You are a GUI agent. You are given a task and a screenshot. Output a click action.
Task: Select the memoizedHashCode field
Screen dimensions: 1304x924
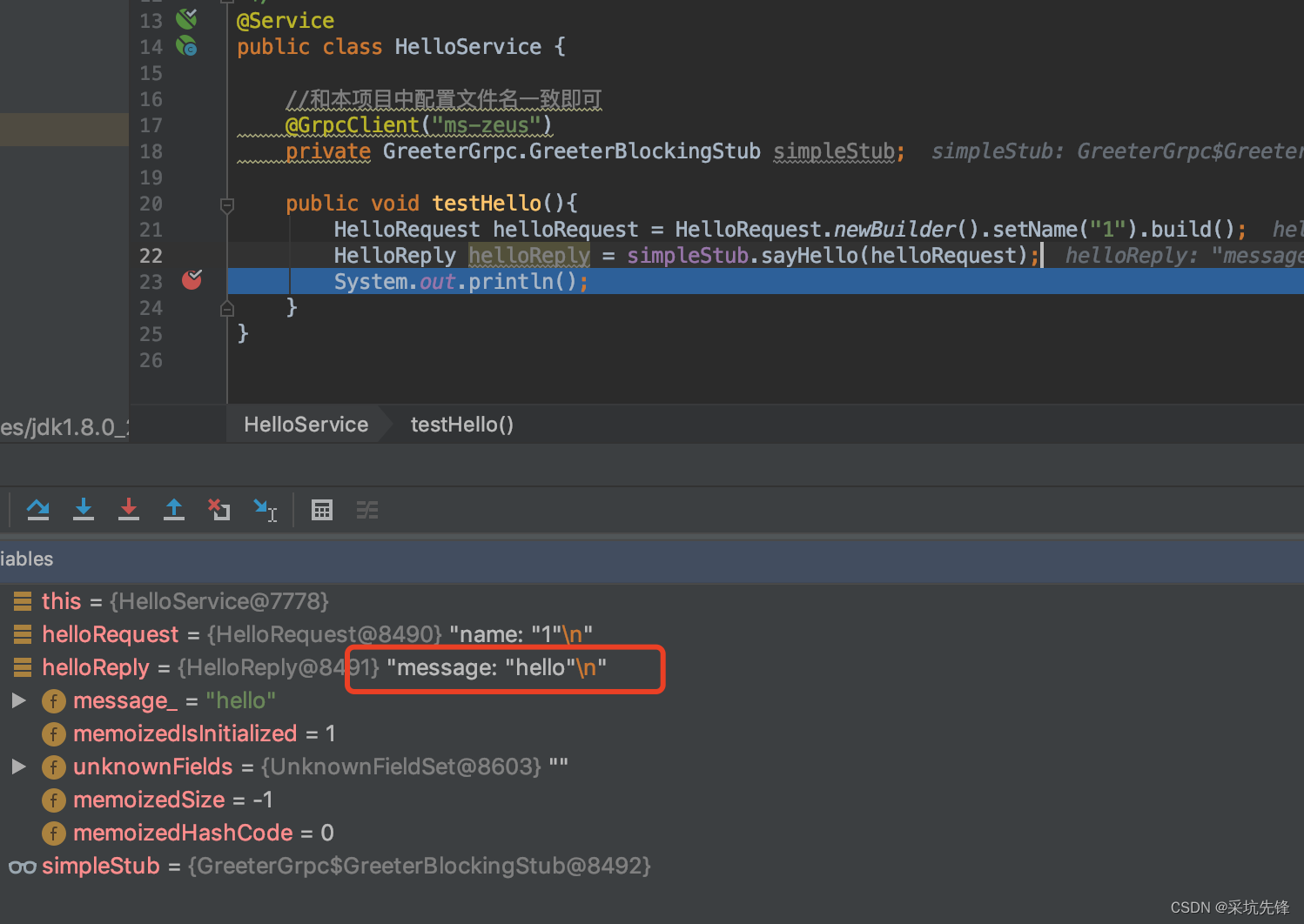point(652,833)
